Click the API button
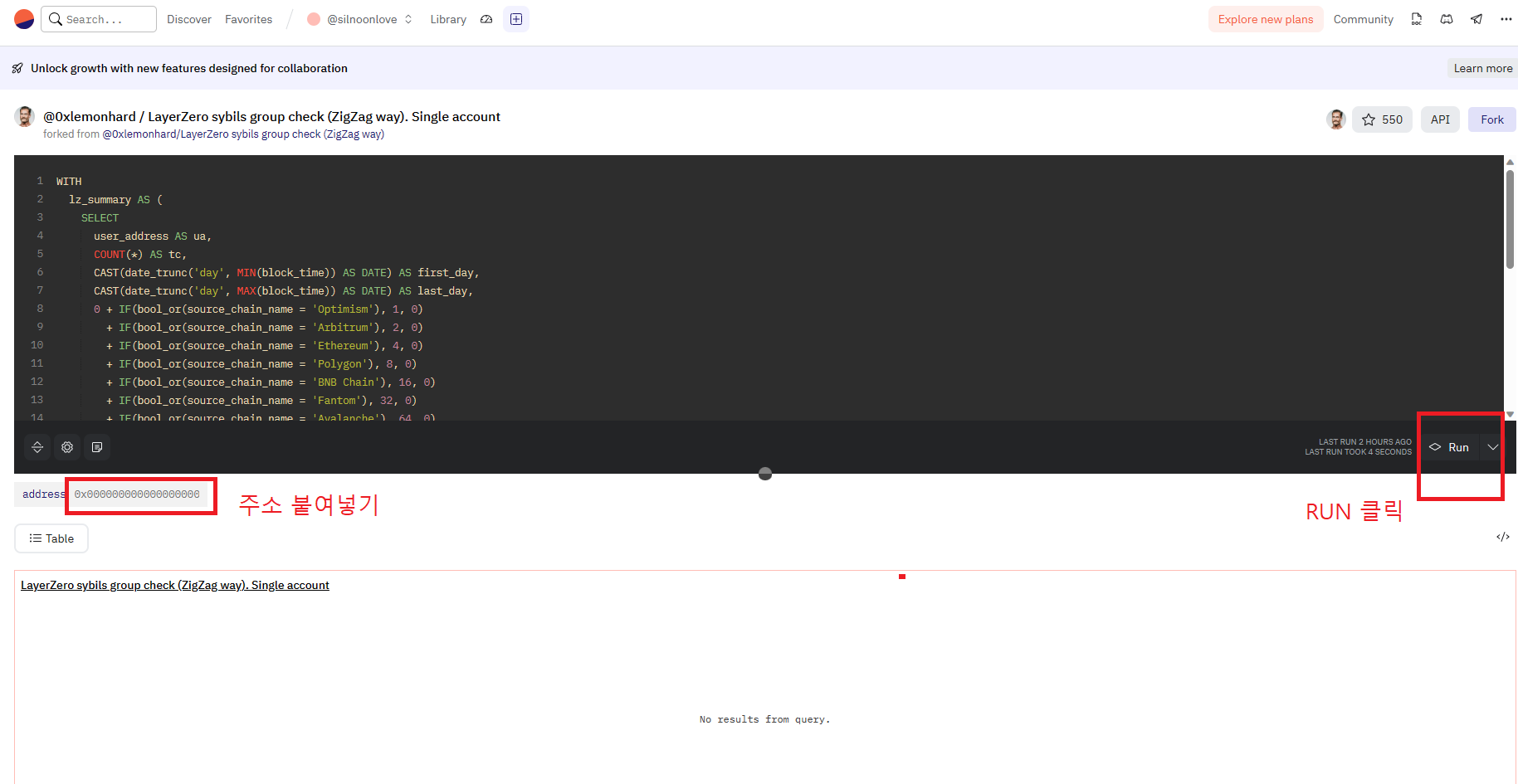The image size is (1518, 784). tap(1440, 119)
